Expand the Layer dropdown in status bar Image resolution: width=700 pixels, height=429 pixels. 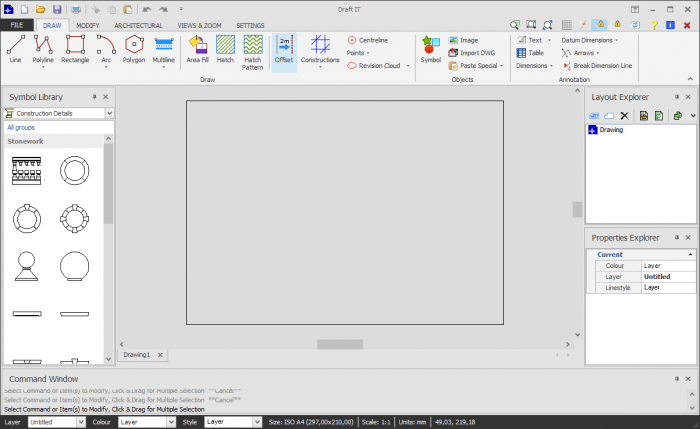tap(81, 422)
